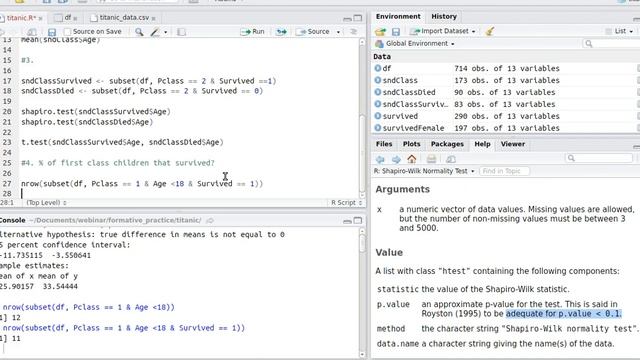The image size is (640, 360).
Task: Click the Source button
Action: pyautogui.click(x=313, y=31)
